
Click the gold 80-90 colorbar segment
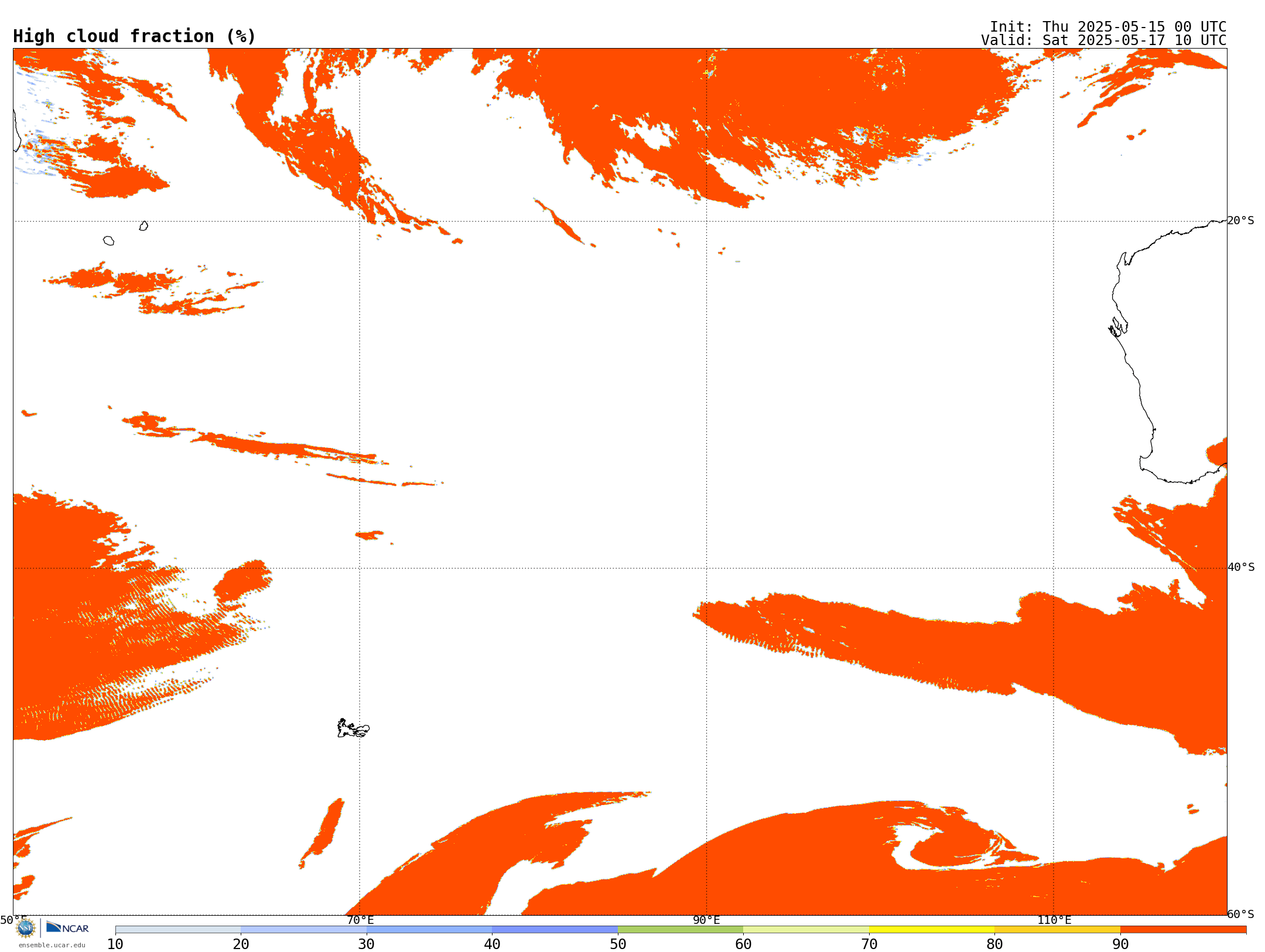pos(1057,930)
